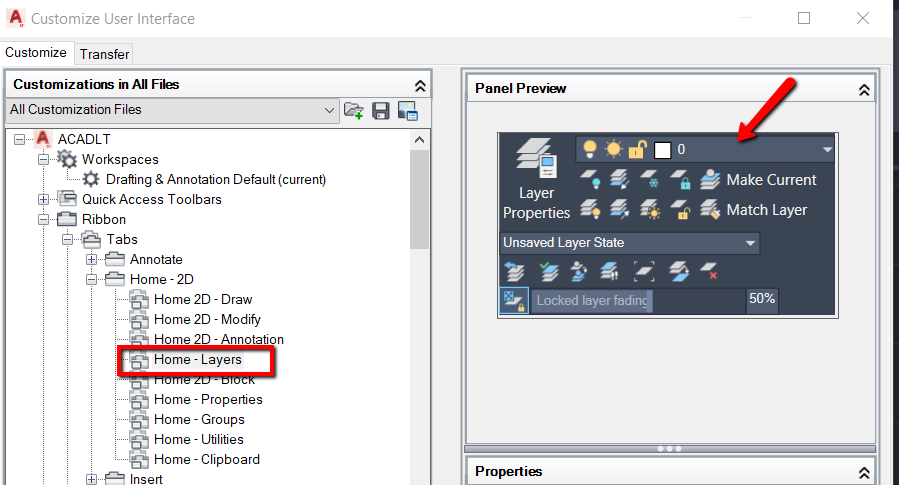Click the Quick Access Toolbars tree label
The image size is (899, 485).
151,200
